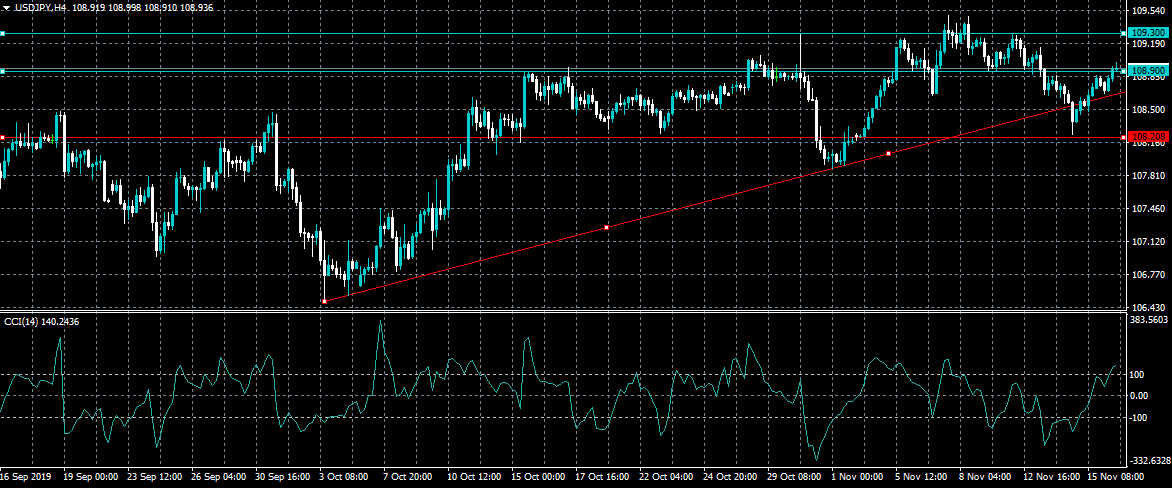Click the CCI(14) 140.2436 indicator label
The image size is (1172, 488).
(x=41, y=321)
